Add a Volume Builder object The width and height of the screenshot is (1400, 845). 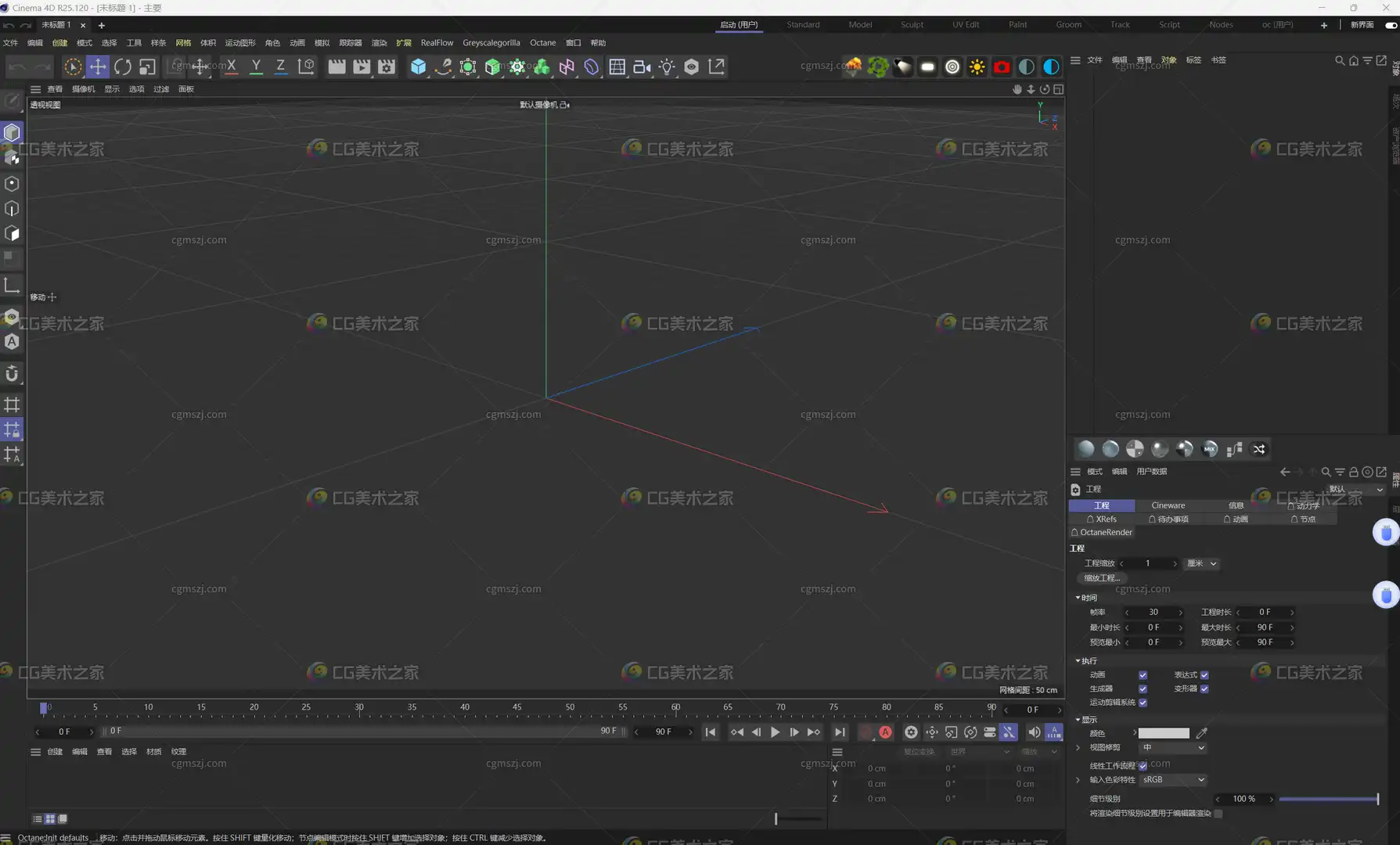[542, 67]
